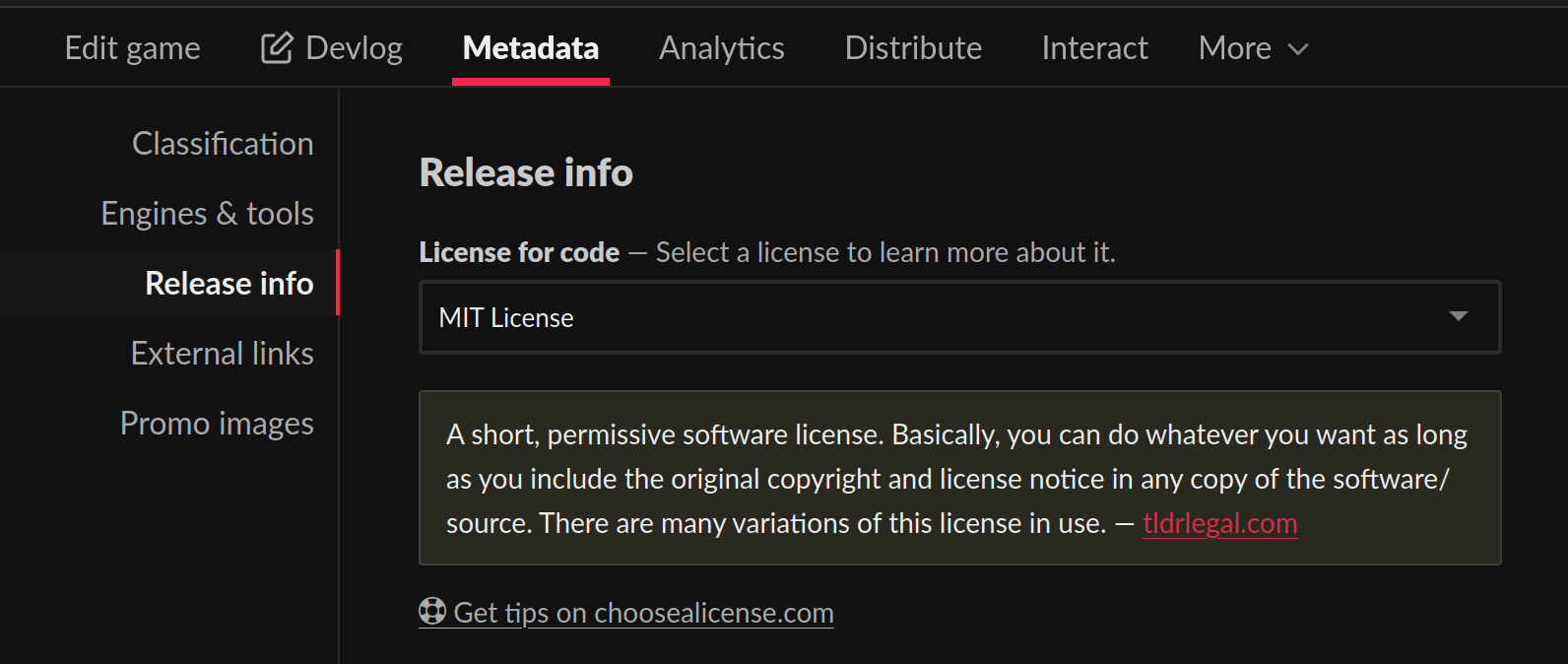Open the Interact tab
The image size is (1568, 664).
coord(1094,47)
